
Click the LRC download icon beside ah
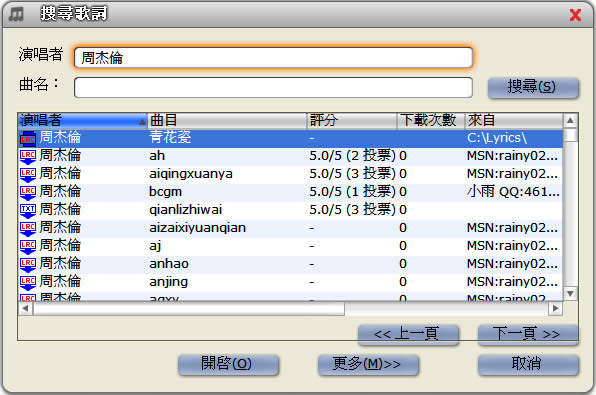(28, 156)
